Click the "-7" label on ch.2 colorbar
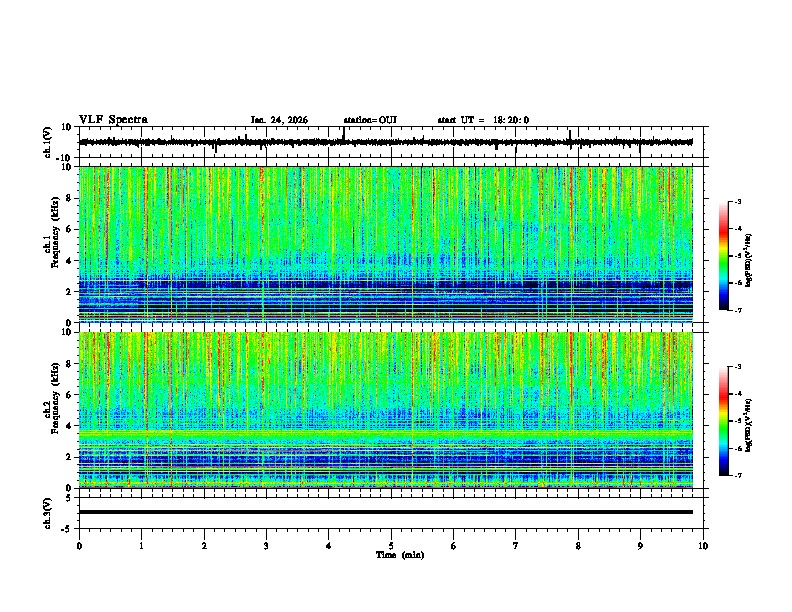The height and width of the screenshot is (612, 792). (x=737, y=475)
